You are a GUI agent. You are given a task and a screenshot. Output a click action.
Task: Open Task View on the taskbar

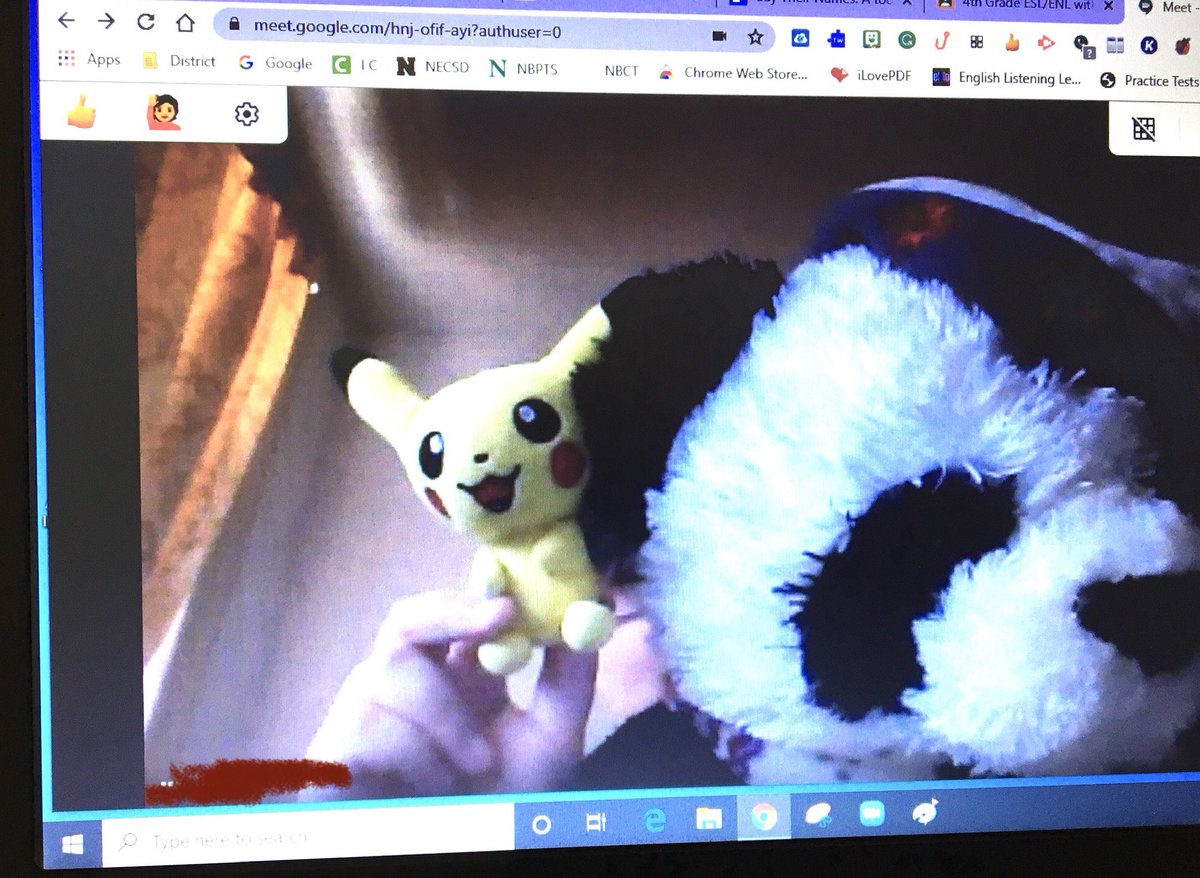click(596, 823)
